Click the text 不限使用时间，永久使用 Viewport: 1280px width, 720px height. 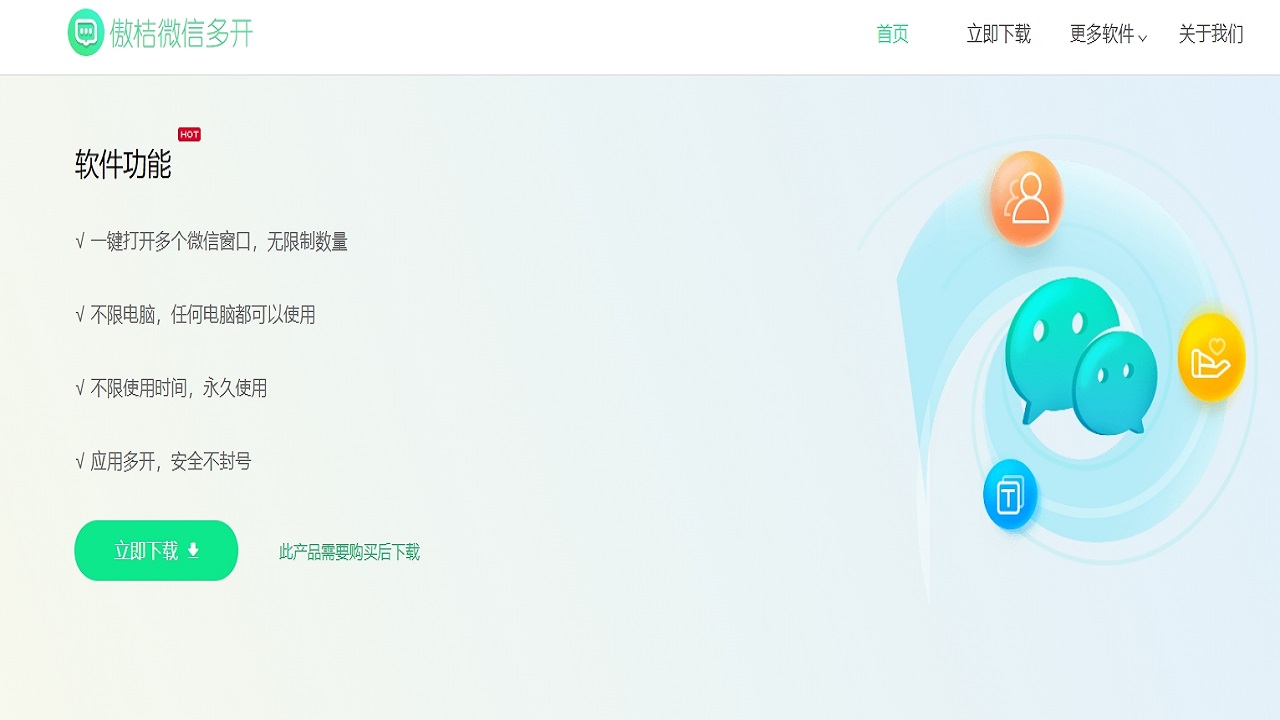pyautogui.click(x=179, y=388)
